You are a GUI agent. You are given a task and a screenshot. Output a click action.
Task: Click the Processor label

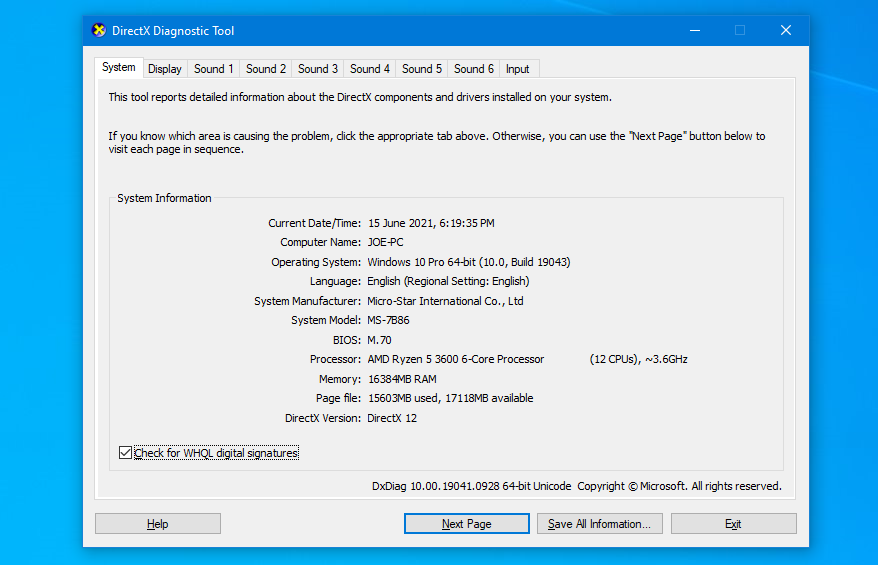335,359
